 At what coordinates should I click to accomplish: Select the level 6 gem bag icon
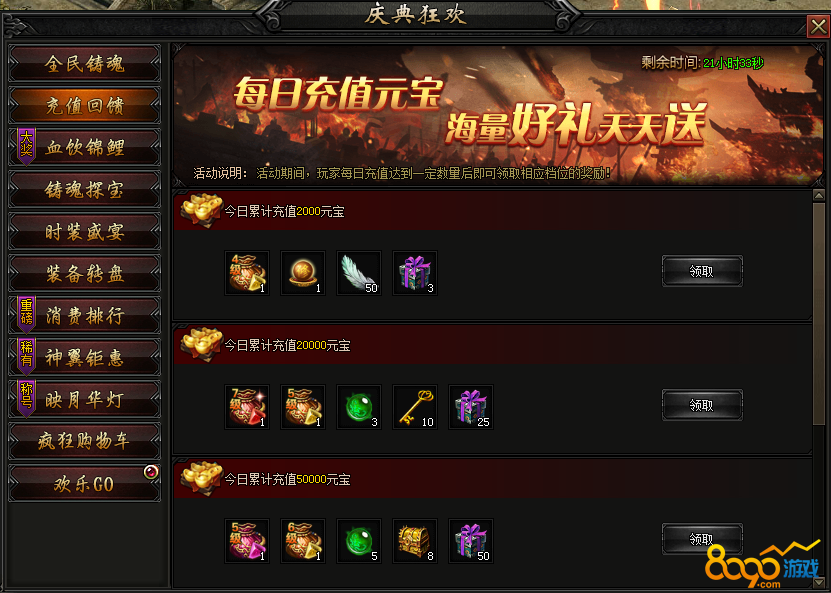coord(303,541)
